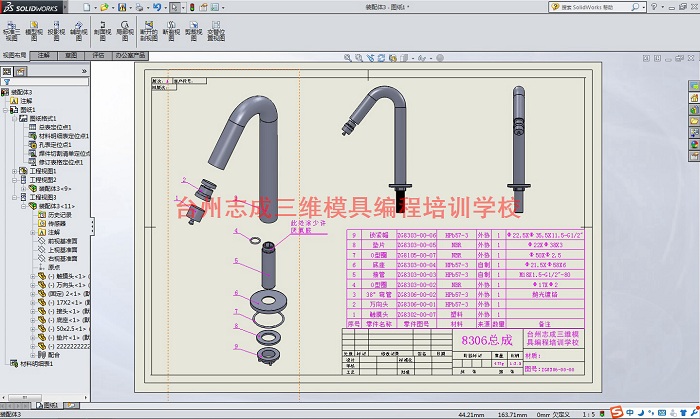Expand the 工程视图1 tree node
700x419 pixels.
14,171
